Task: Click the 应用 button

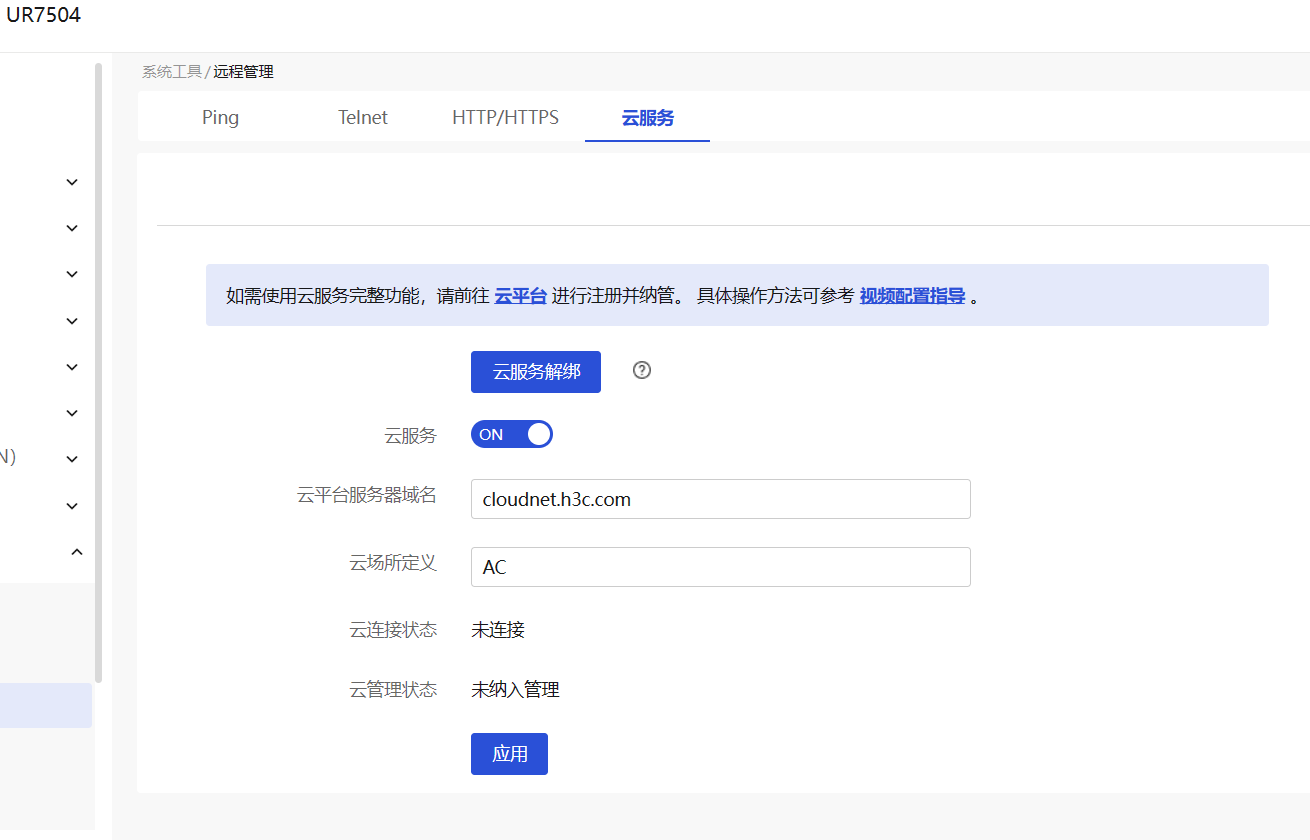Action: [x=509, y=754]
